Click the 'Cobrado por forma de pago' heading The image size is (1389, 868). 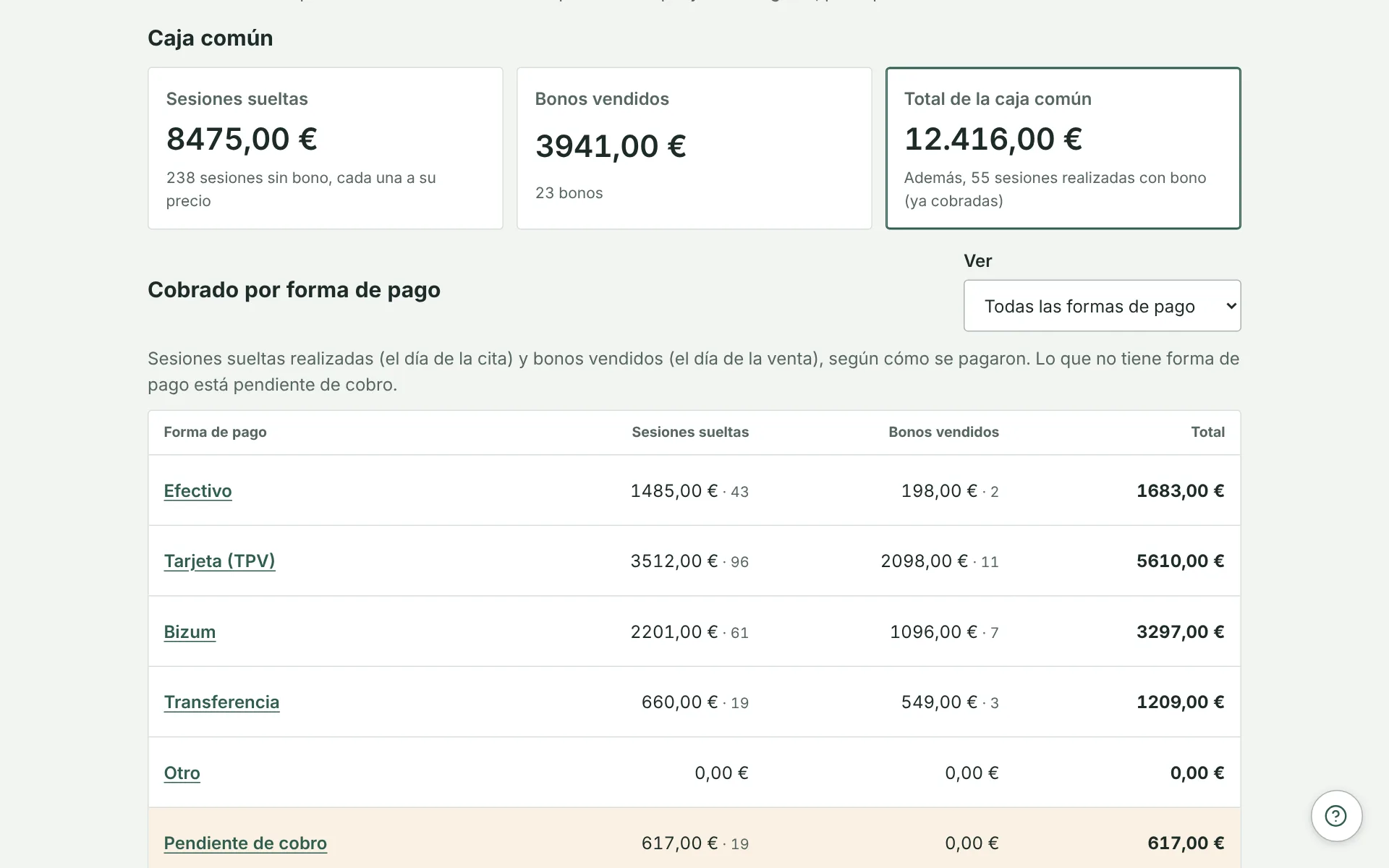(x=294, y=289)
